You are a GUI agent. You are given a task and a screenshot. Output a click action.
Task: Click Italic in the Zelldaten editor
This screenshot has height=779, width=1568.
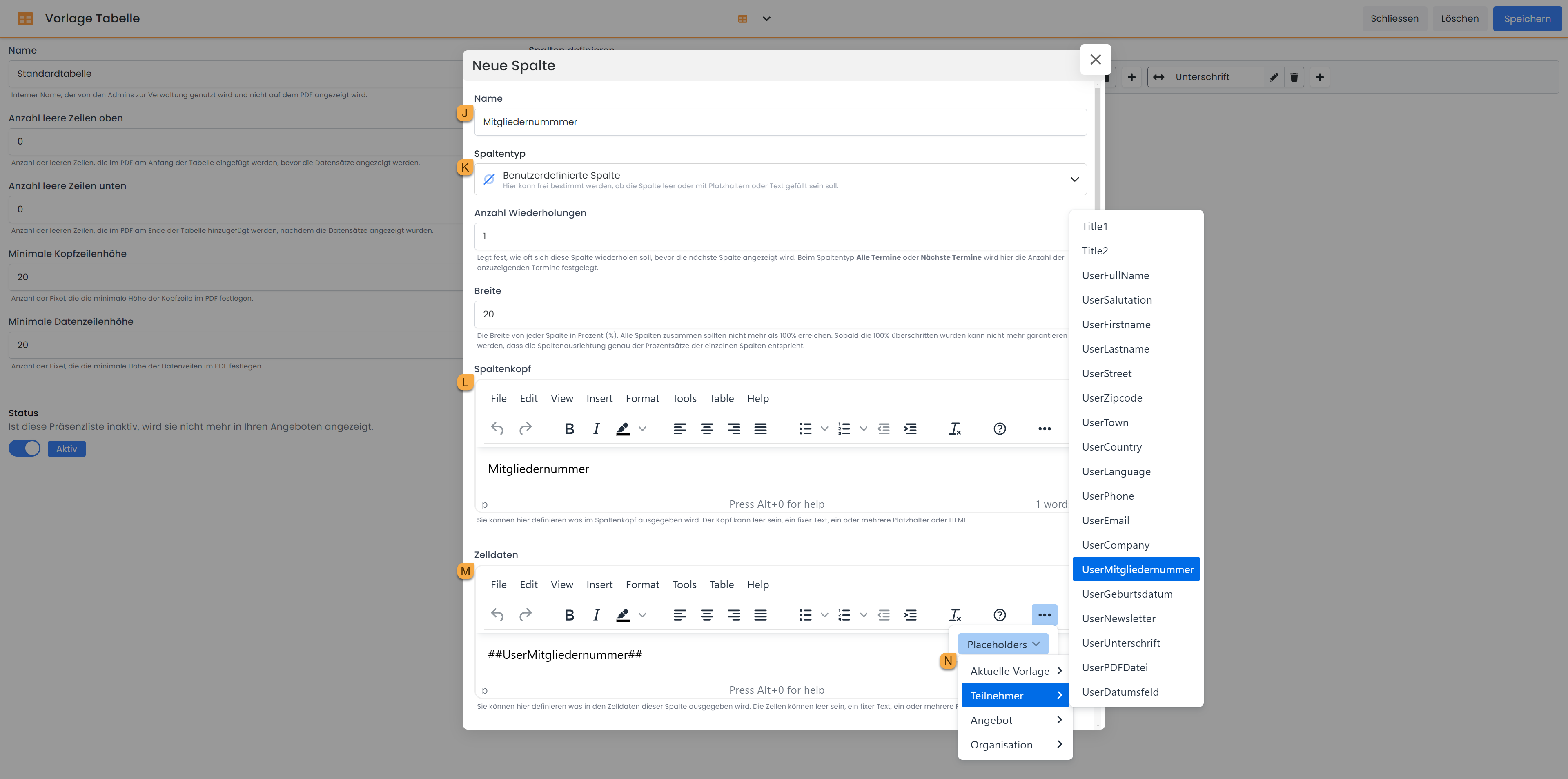point(596,615)
